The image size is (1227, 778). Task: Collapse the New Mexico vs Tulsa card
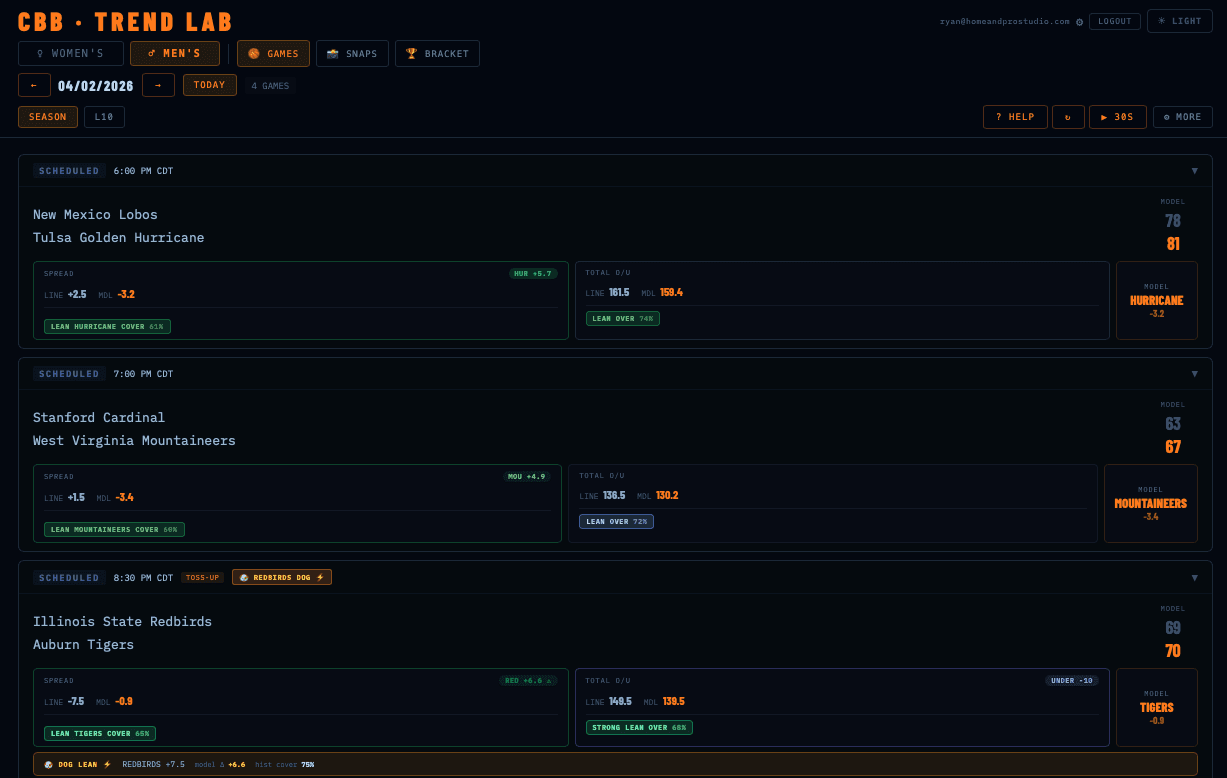tap(1194, 171)
